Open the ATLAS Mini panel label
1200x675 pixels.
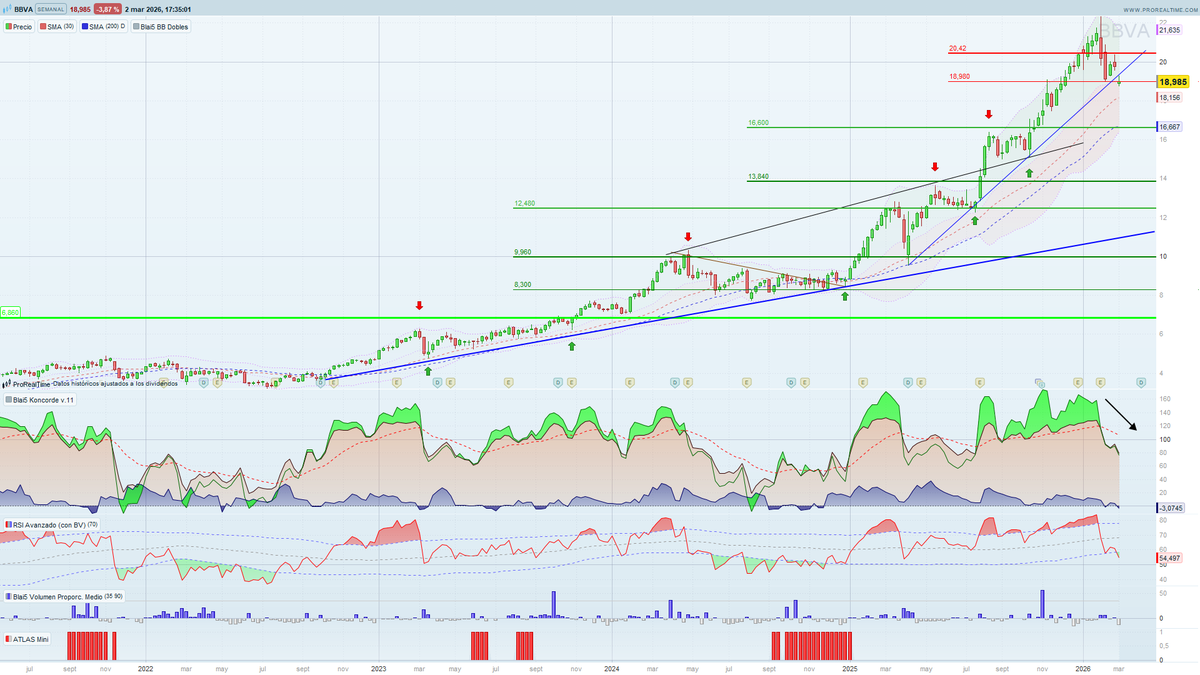(x=27, y=638)
